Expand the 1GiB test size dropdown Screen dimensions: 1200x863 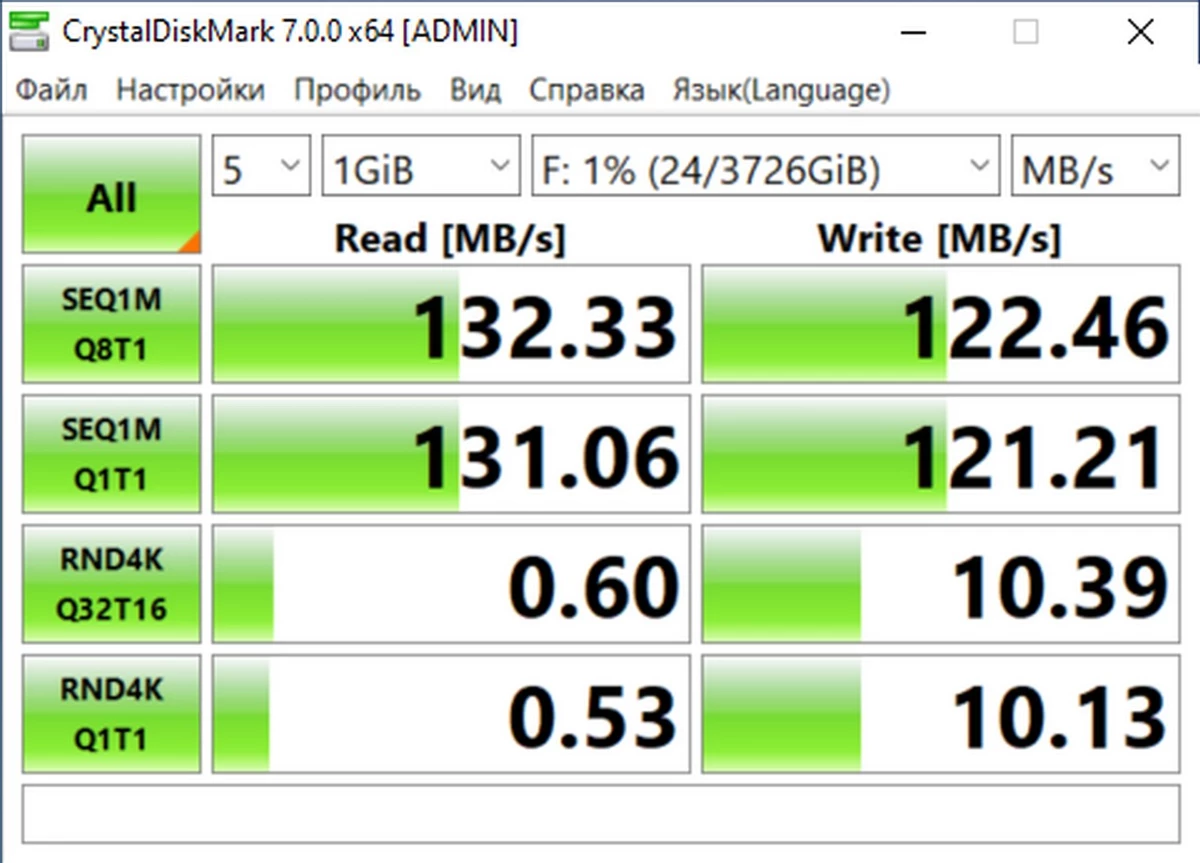click(421, 166)
